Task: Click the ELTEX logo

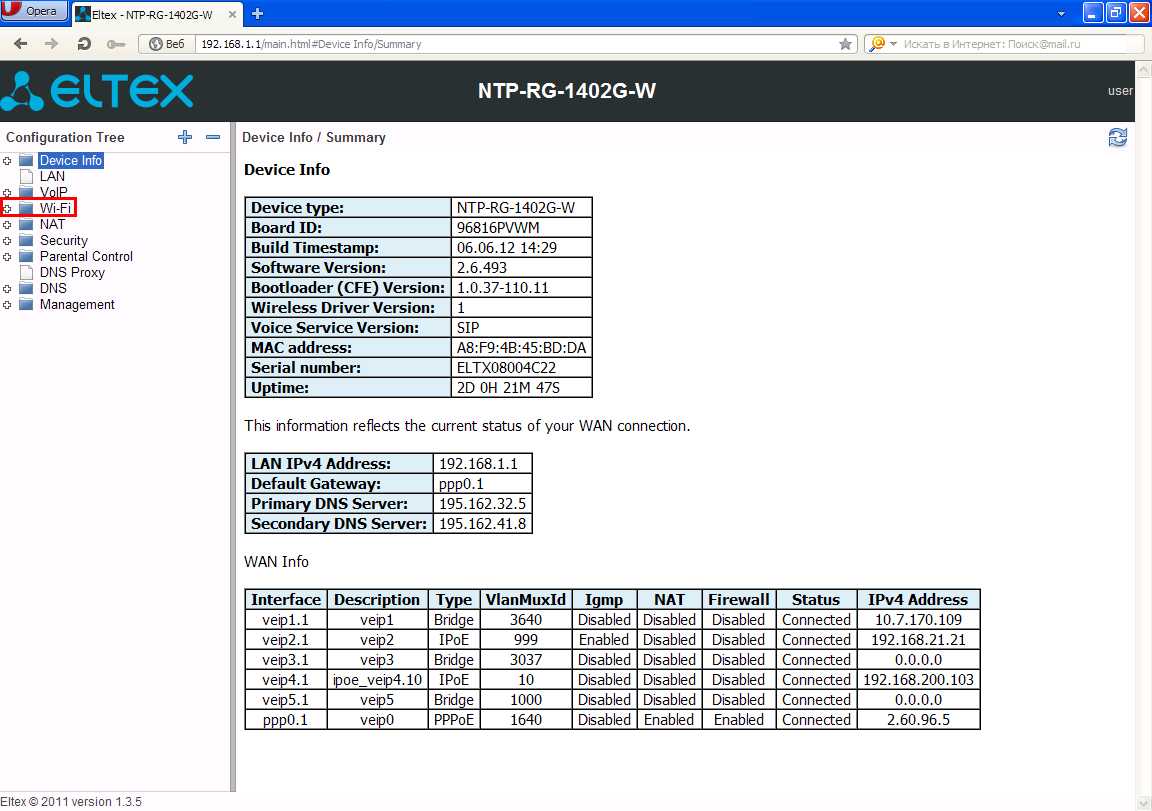Action: pos(97,92)
